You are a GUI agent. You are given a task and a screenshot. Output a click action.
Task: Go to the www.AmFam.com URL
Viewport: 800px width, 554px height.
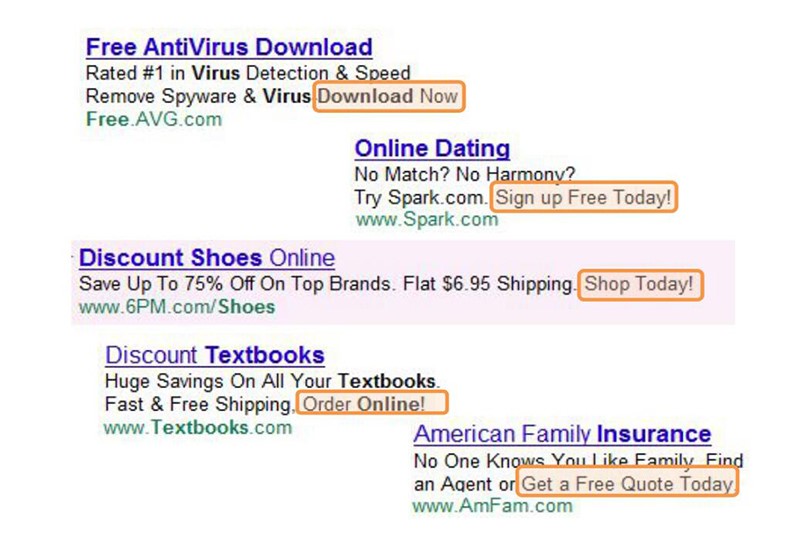click(492, 506)
